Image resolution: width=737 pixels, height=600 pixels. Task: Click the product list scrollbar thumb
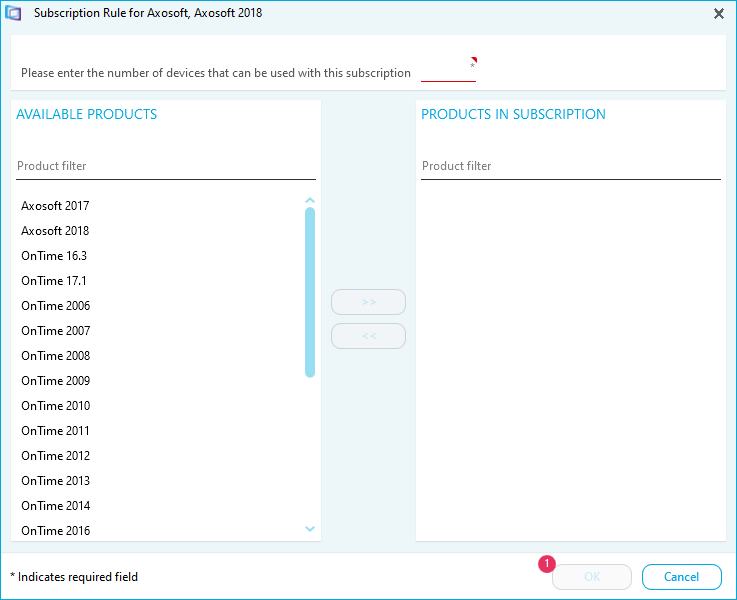(310, 292)
